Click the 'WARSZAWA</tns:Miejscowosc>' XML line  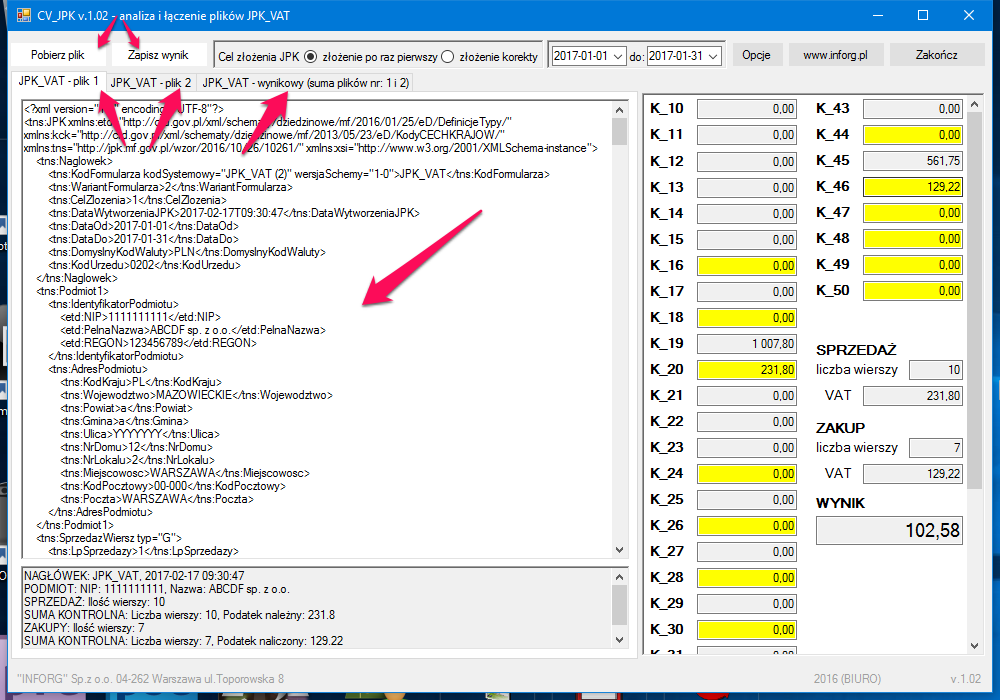pos(185,473)
